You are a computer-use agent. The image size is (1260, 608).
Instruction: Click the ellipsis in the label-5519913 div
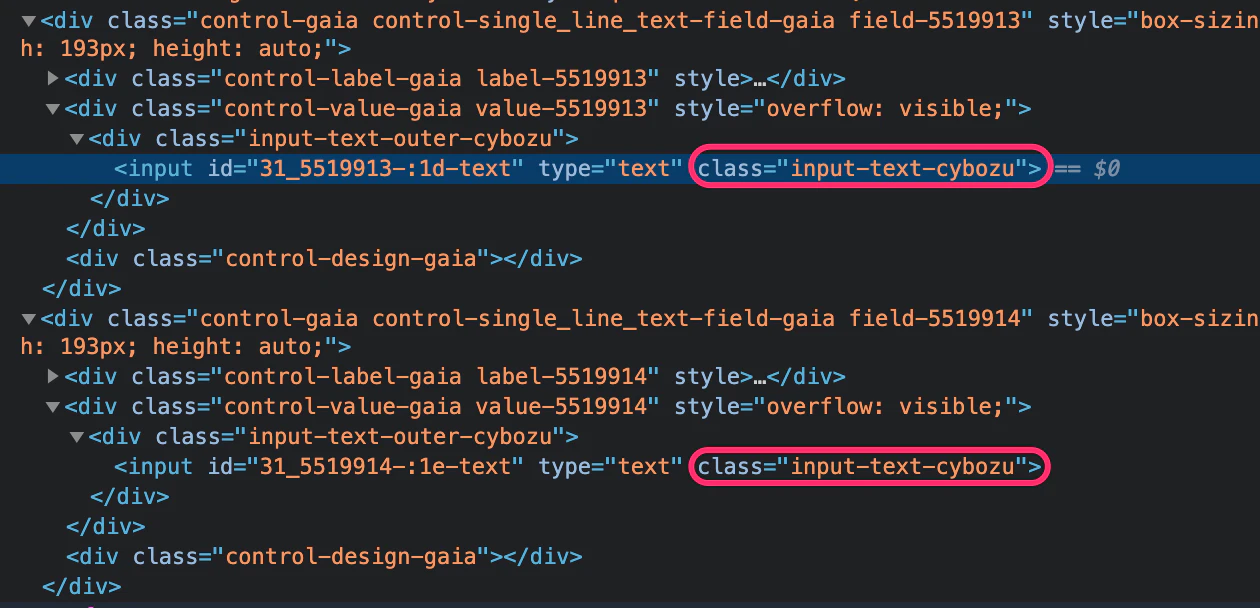[x=759, y=79]
